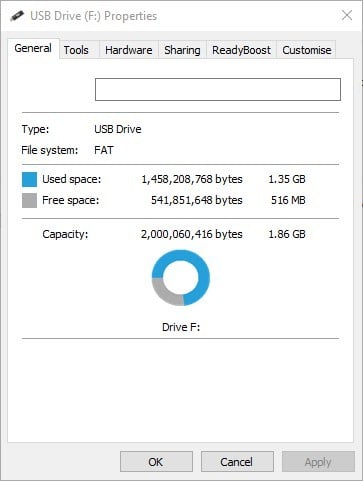This screenshot has height=481, width=363.
Task: Click the greyed Apply button
Action: [318, 462]
